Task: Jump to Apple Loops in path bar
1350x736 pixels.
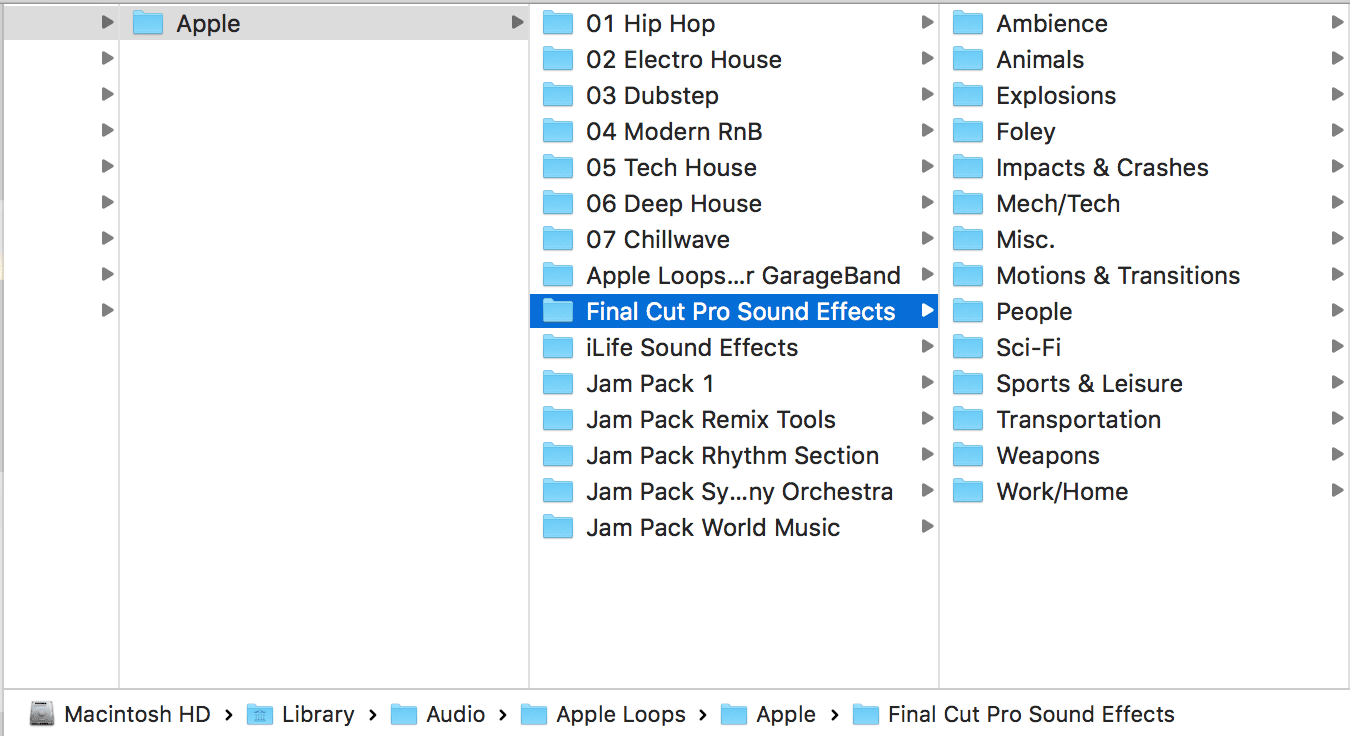Action: pyautogui.click(x=620, y=714)
